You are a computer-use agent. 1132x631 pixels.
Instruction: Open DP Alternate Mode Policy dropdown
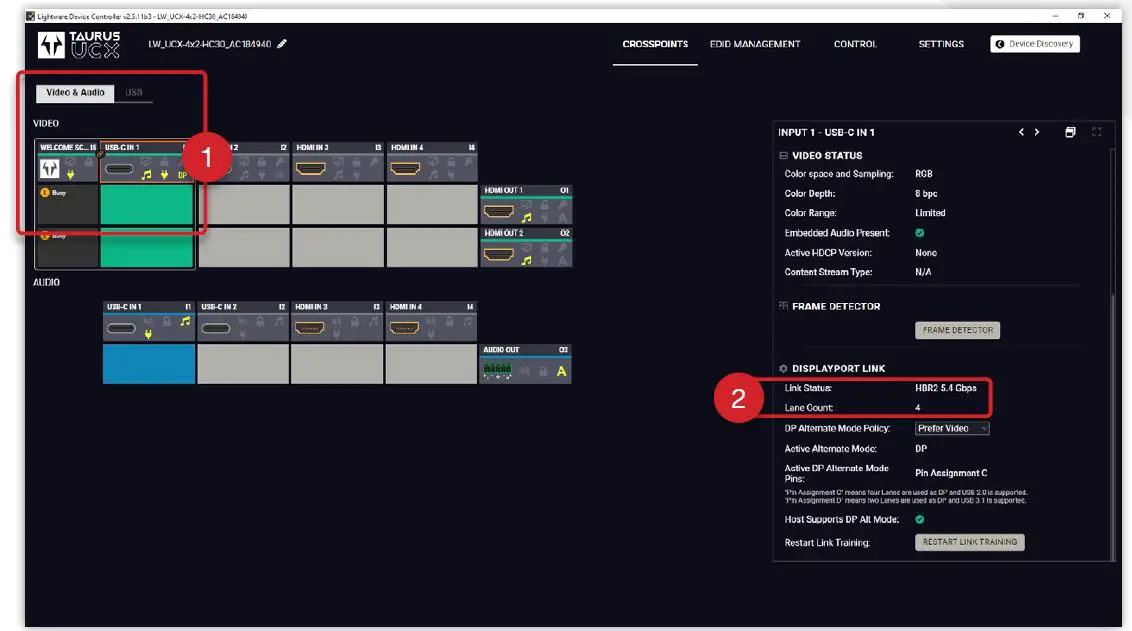pos(952,428)
